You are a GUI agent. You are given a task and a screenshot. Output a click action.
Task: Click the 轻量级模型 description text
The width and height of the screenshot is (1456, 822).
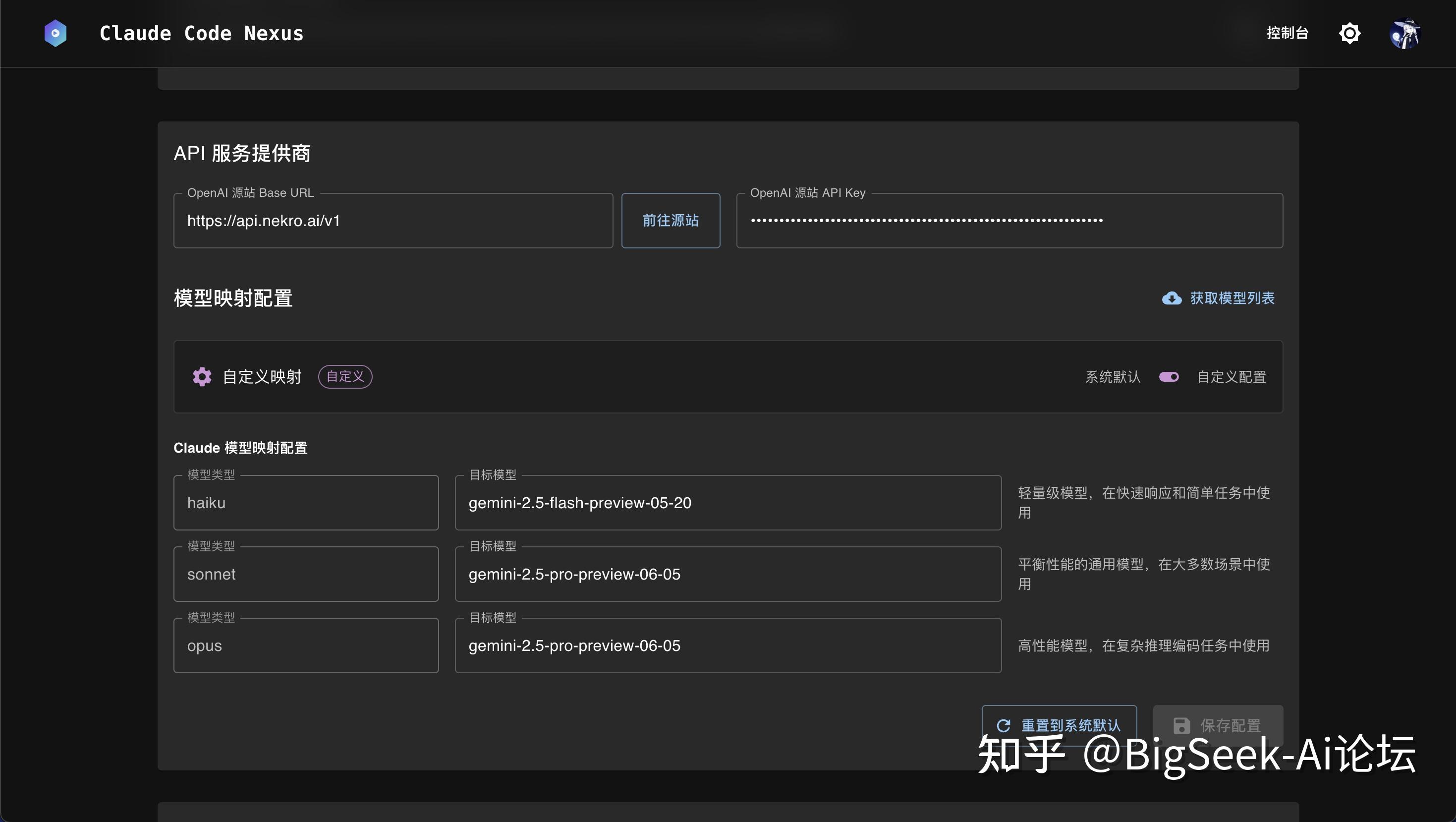pyautogui.click(x=1144, y=503)
